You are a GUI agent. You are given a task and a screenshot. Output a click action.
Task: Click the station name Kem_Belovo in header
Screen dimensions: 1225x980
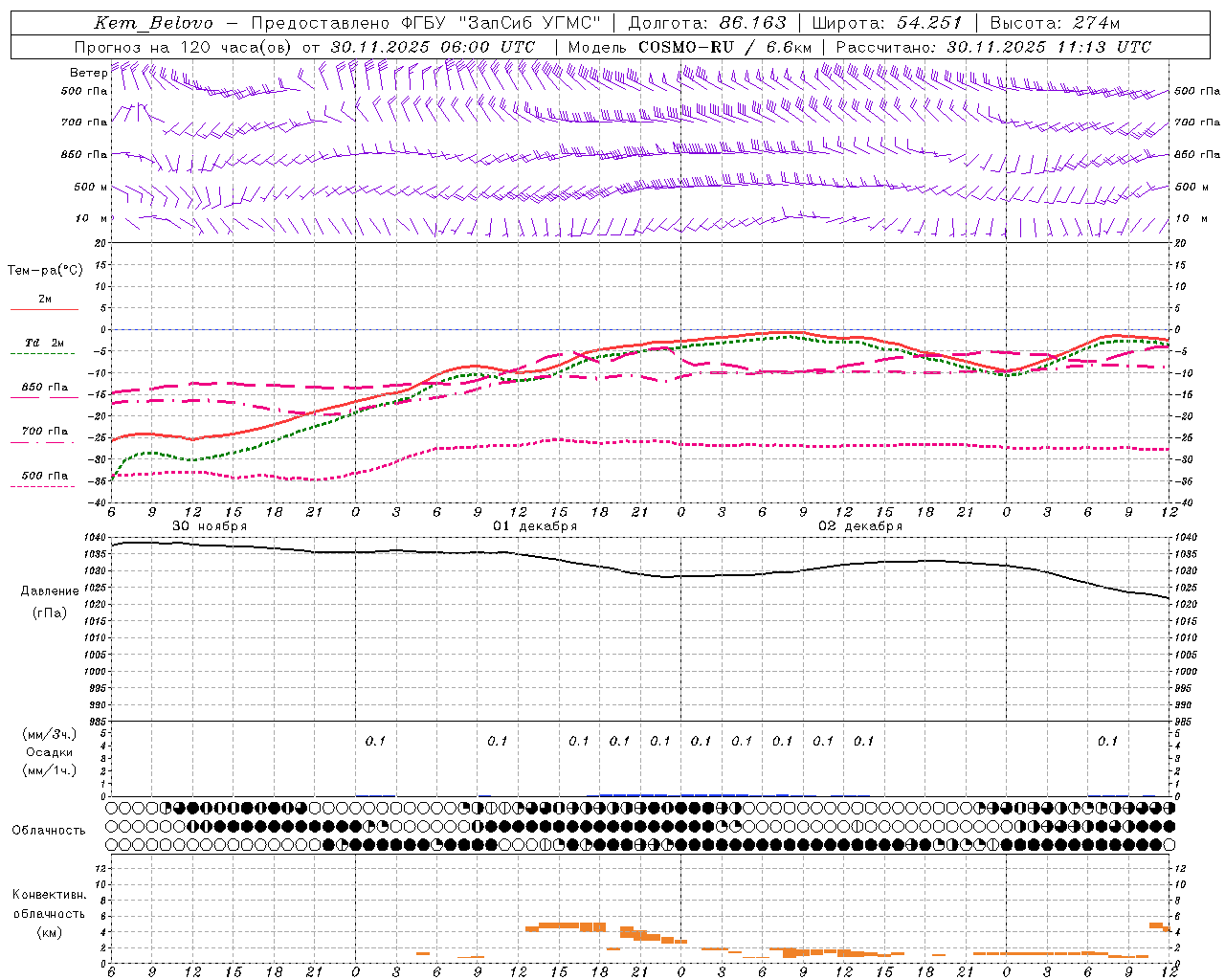[153, 23]
